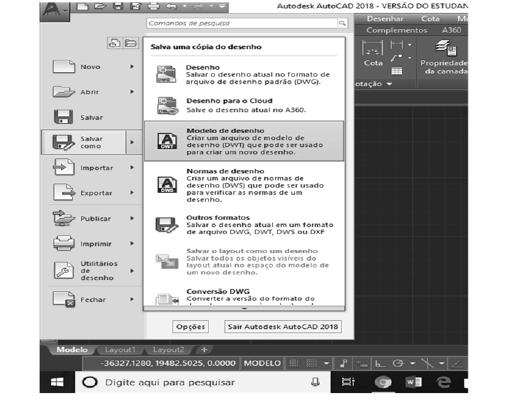The image size is (526, 414).
Task: Click the multileader icon in ribbon
Action: click(397, 58)
